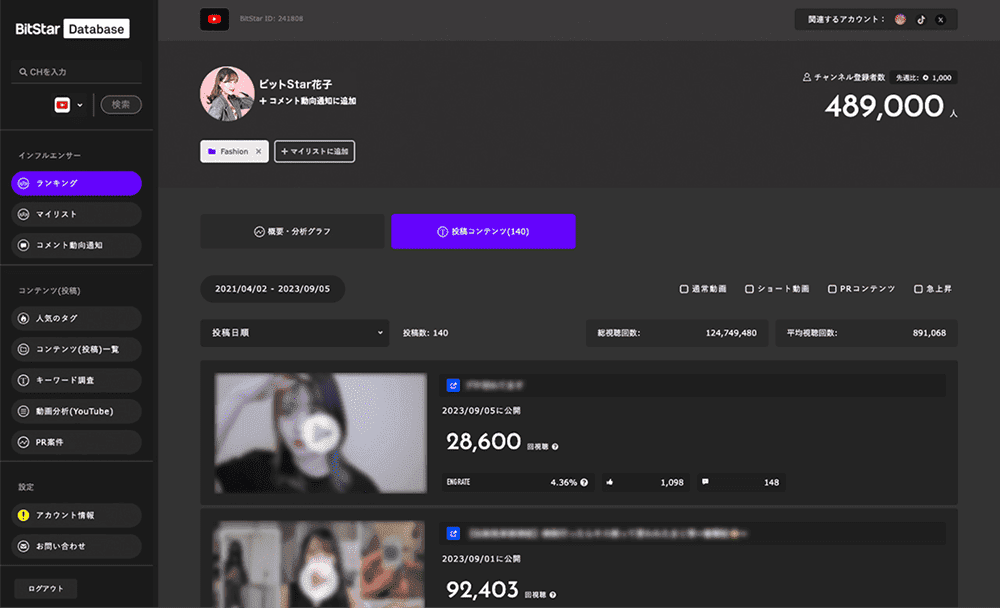This screenshot has width=1000, height=608.
Task: Focus the CHを入力 search field
Action: click(x=77, y=72)
